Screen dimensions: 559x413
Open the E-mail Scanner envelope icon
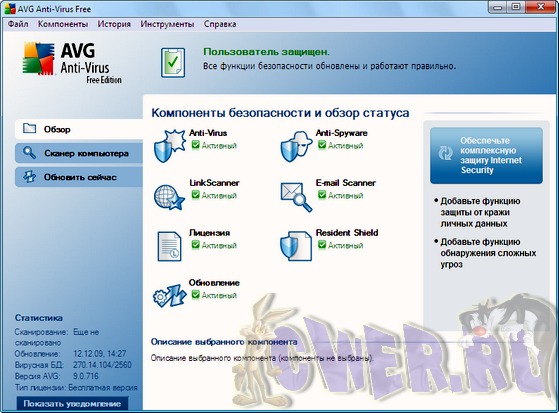(x=296, y=197)
